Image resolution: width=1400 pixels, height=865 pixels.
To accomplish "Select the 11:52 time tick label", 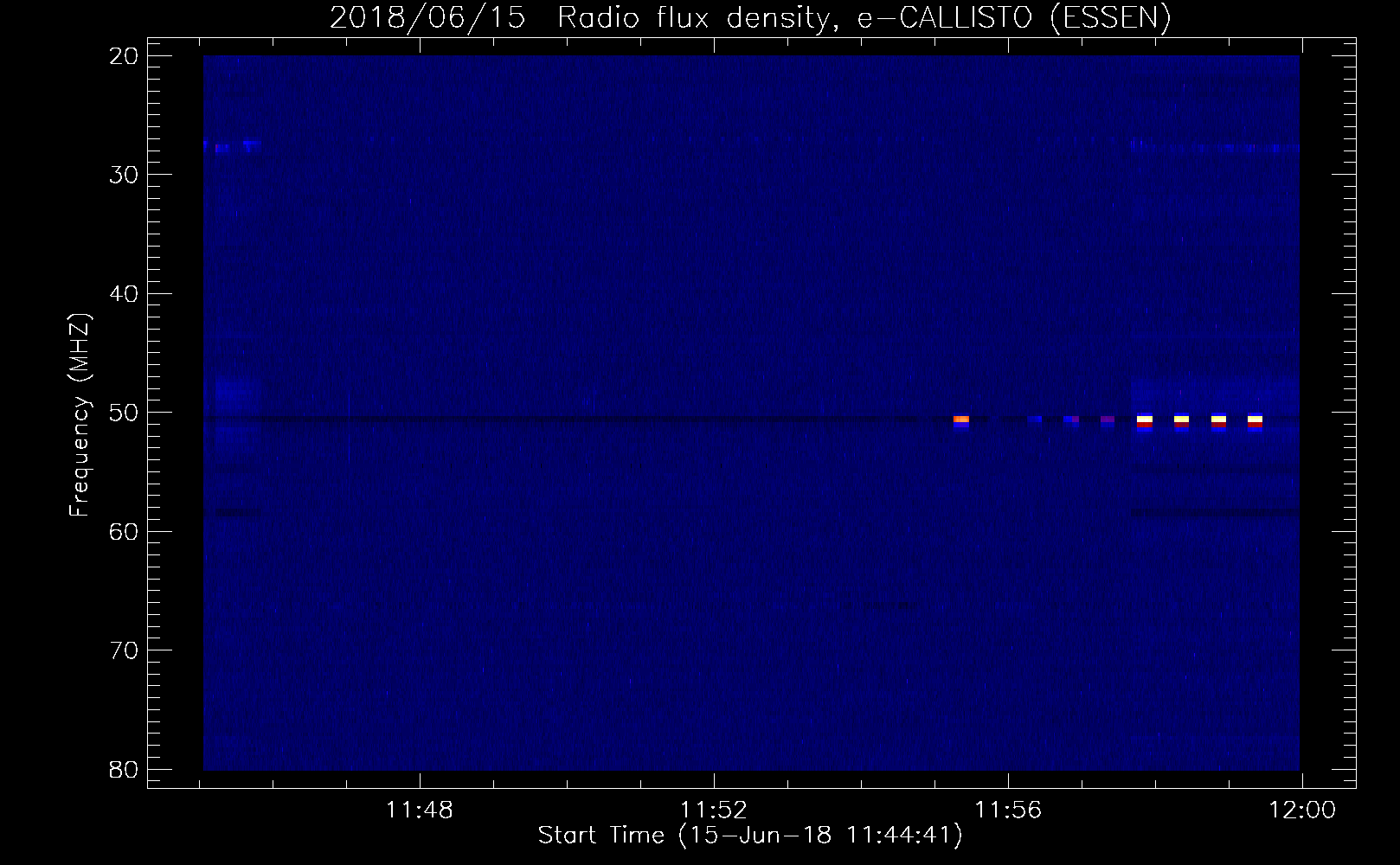I will click(x=714, y=811).
